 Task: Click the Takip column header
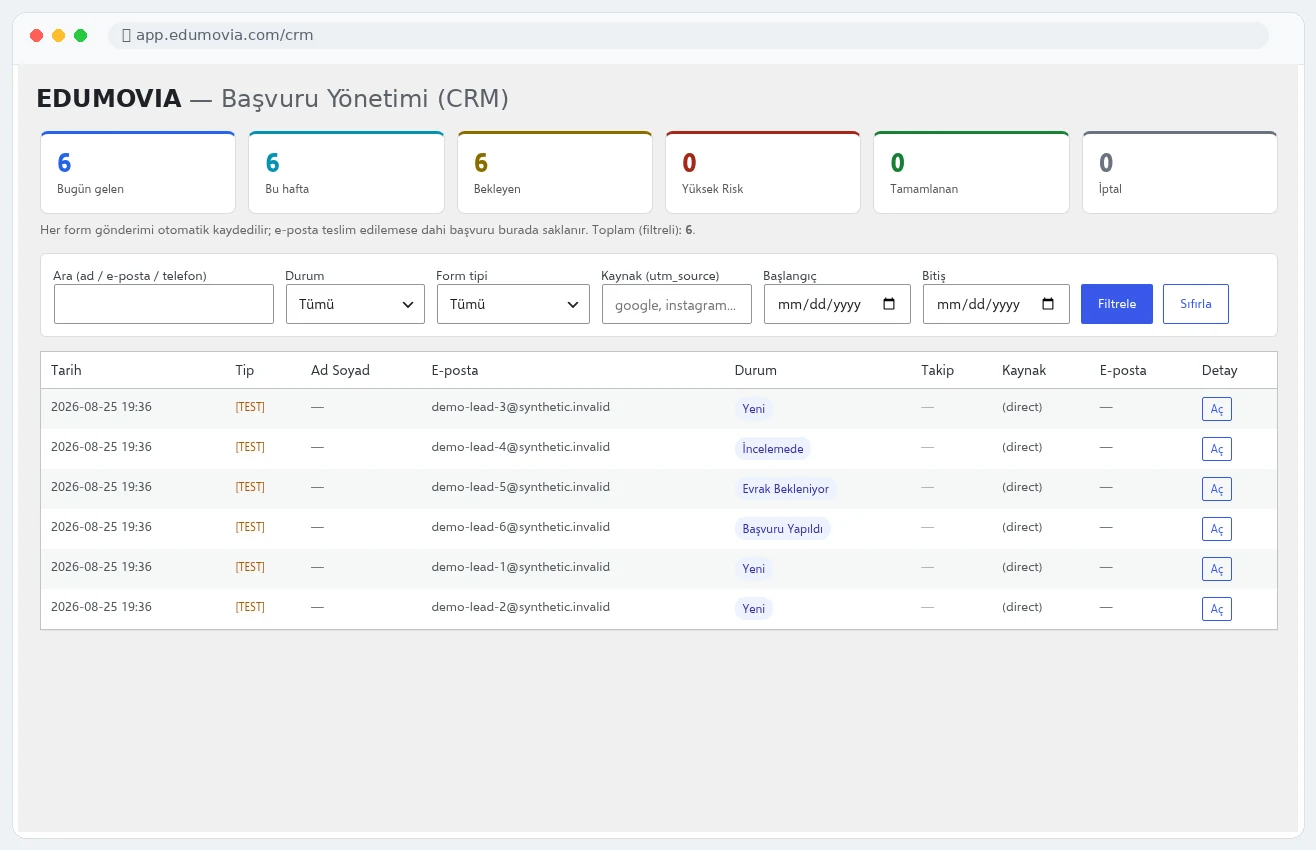938,370
